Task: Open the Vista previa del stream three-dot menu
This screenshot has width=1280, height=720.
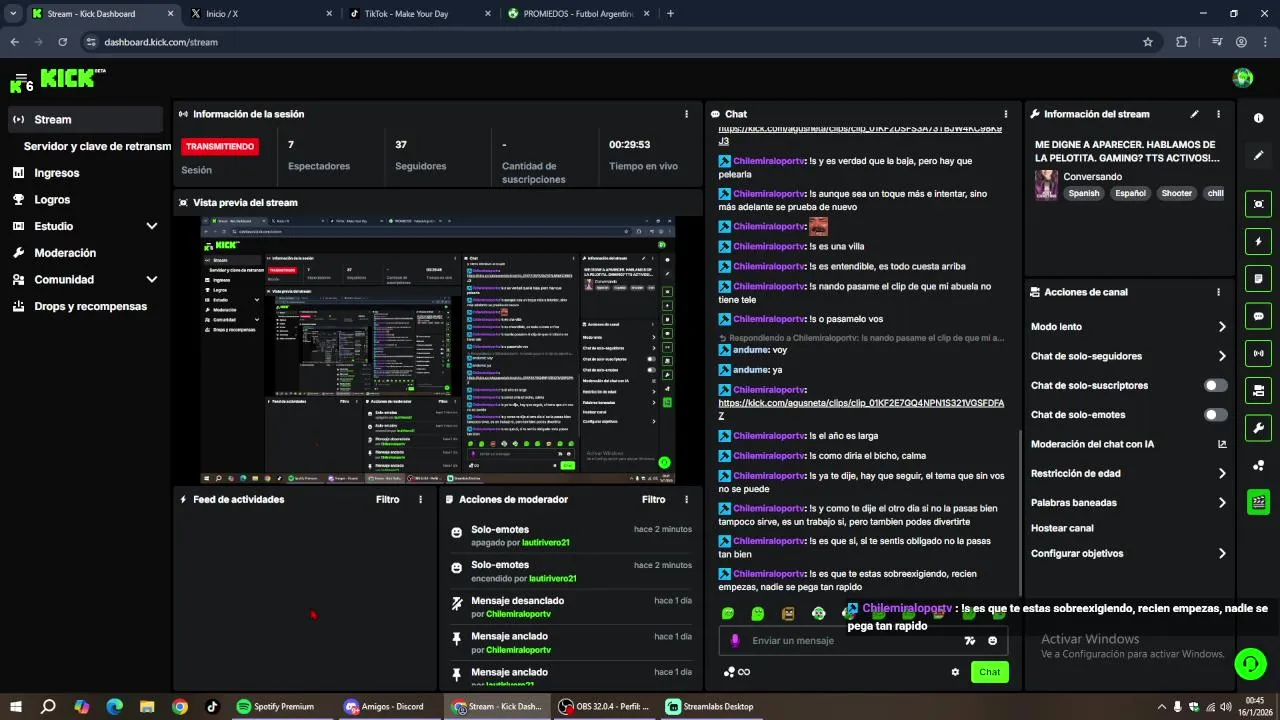Action: (686, 202)
